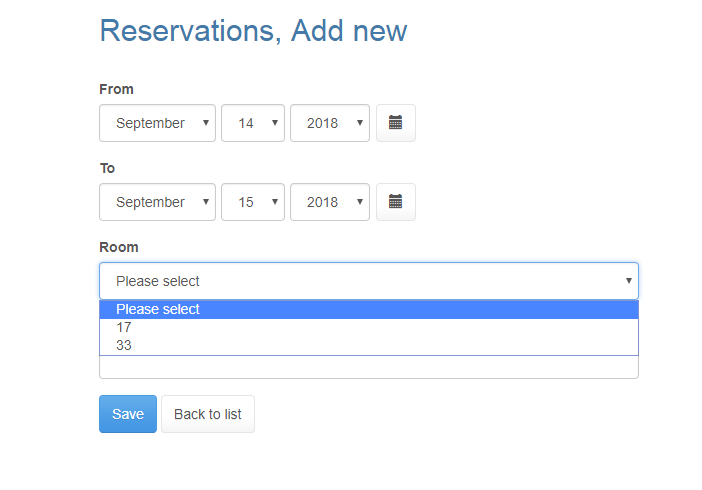Viewport: 702px width, 490px height.
Task: Expand the From year dropdown showing 2018
Action: tap(330, 123)
